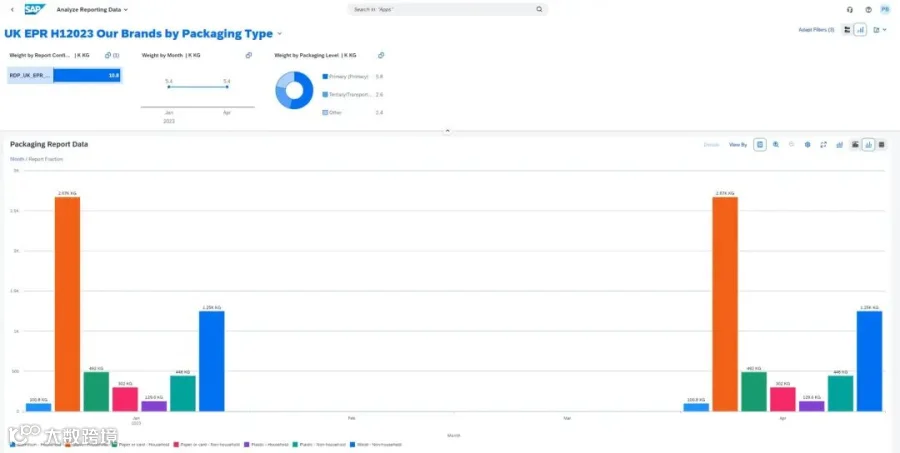This screenshot has width=900, height=453.
Task: Select Other donut legend entry
Action: coord(352,113)
